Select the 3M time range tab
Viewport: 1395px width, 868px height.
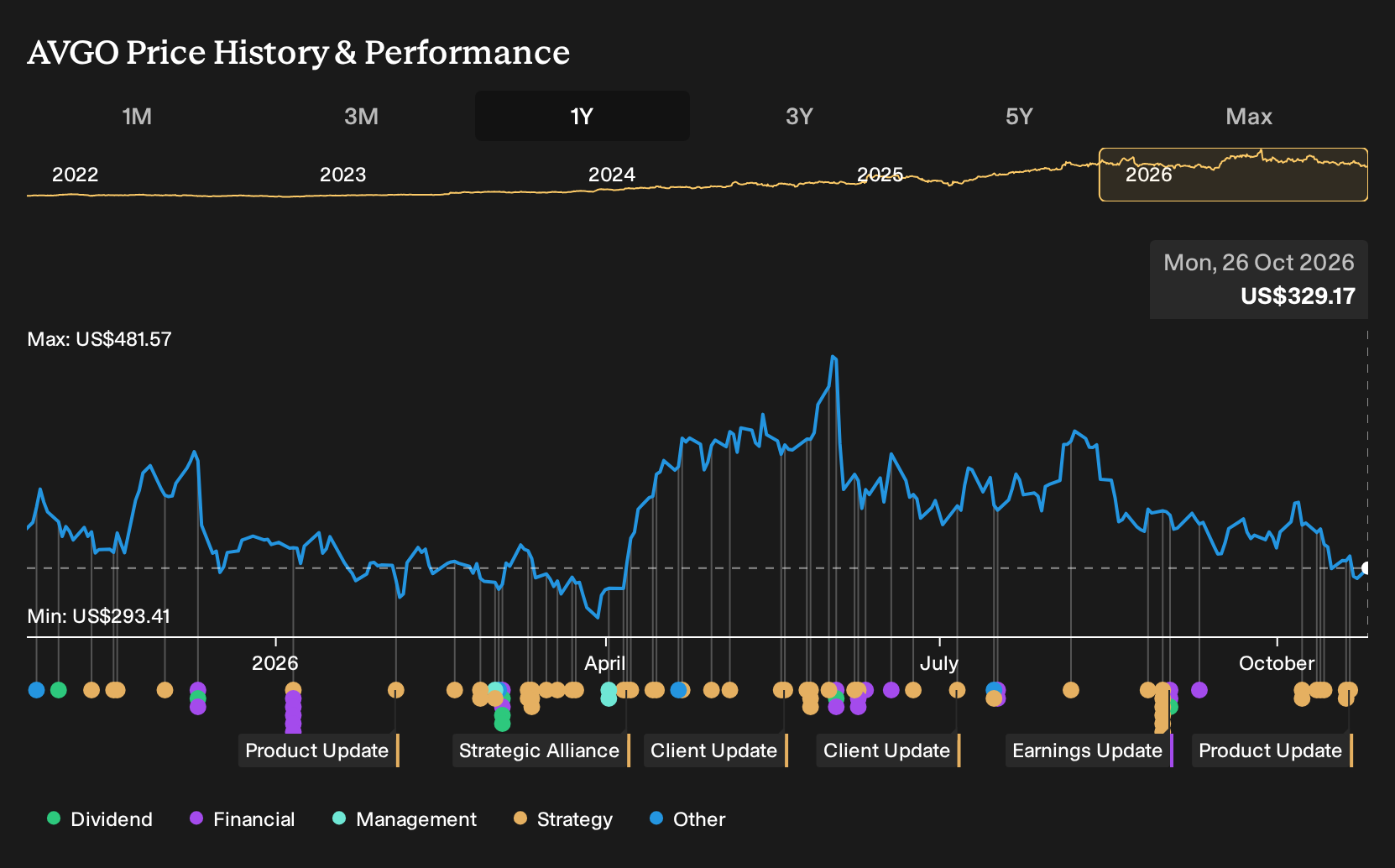point(361,116)
